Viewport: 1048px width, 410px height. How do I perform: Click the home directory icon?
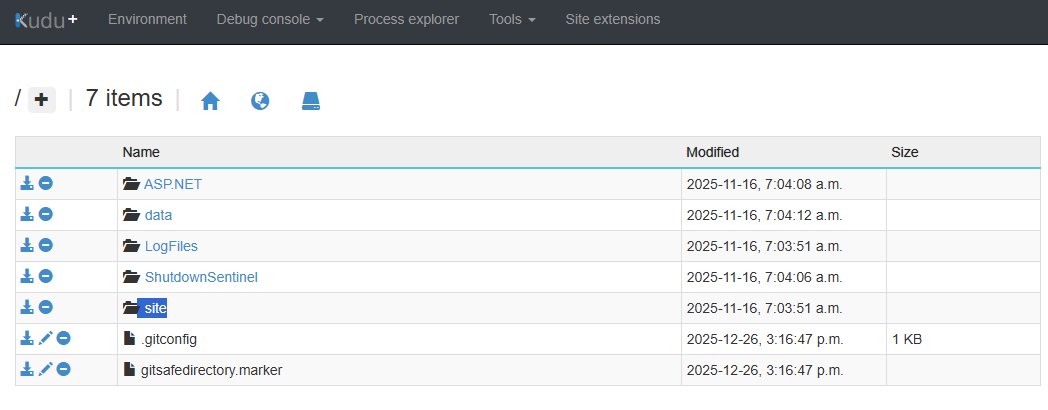210,101
